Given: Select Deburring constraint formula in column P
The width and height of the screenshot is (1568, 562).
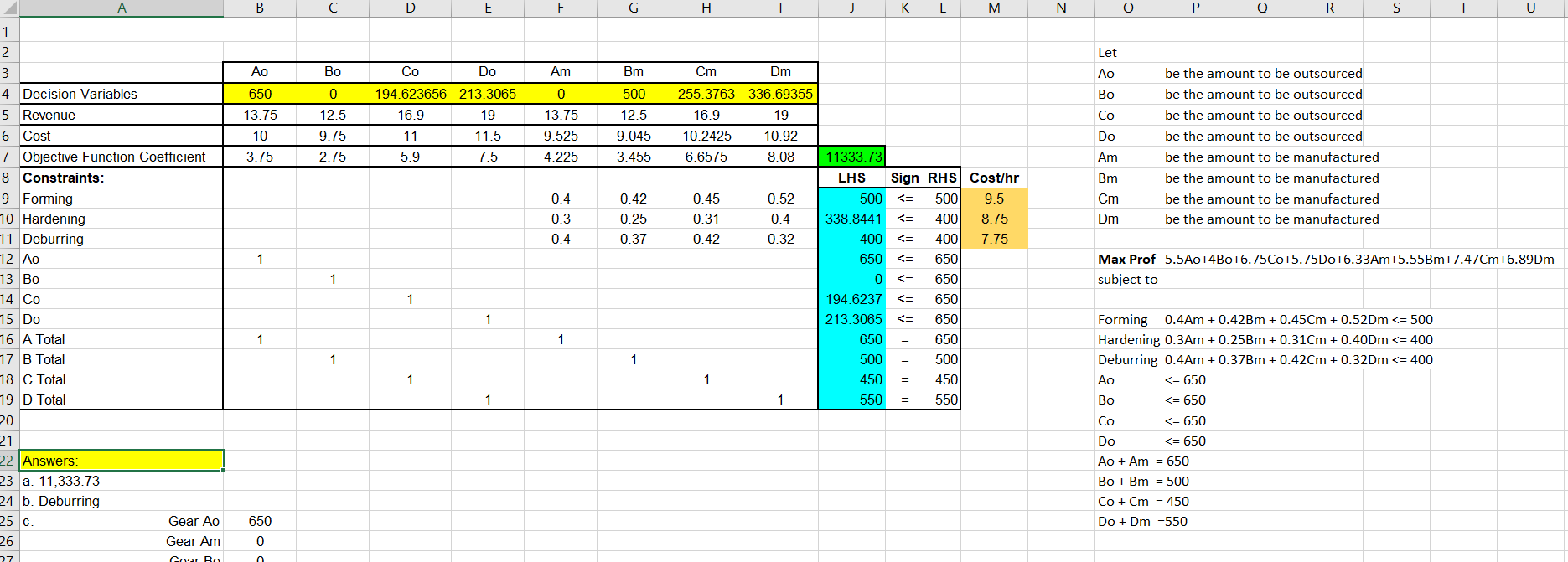Looking at the screenshot, I should coord(1299,359).
